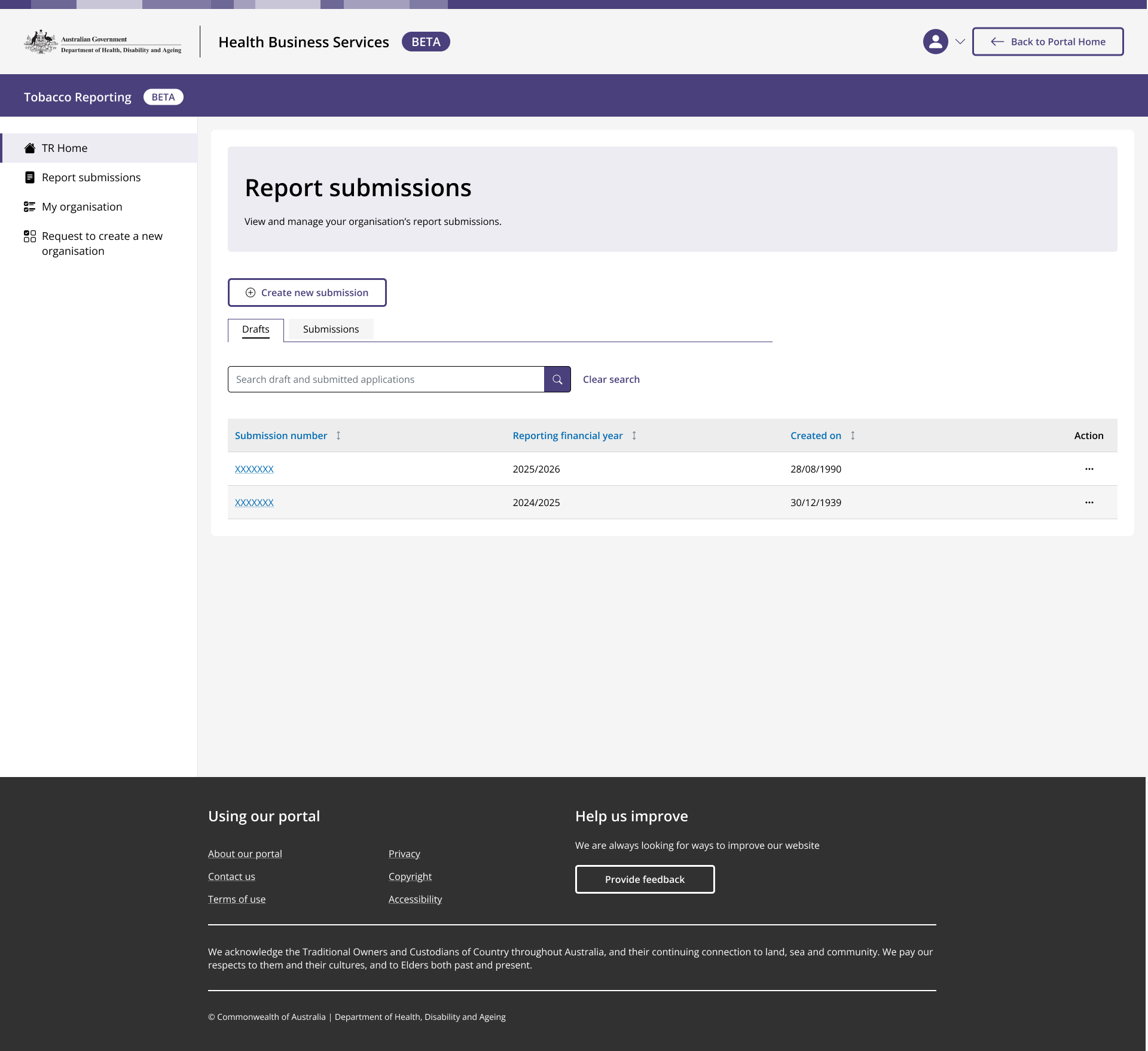Click the Tobacco Reporting BETA badge

point(163,97)
